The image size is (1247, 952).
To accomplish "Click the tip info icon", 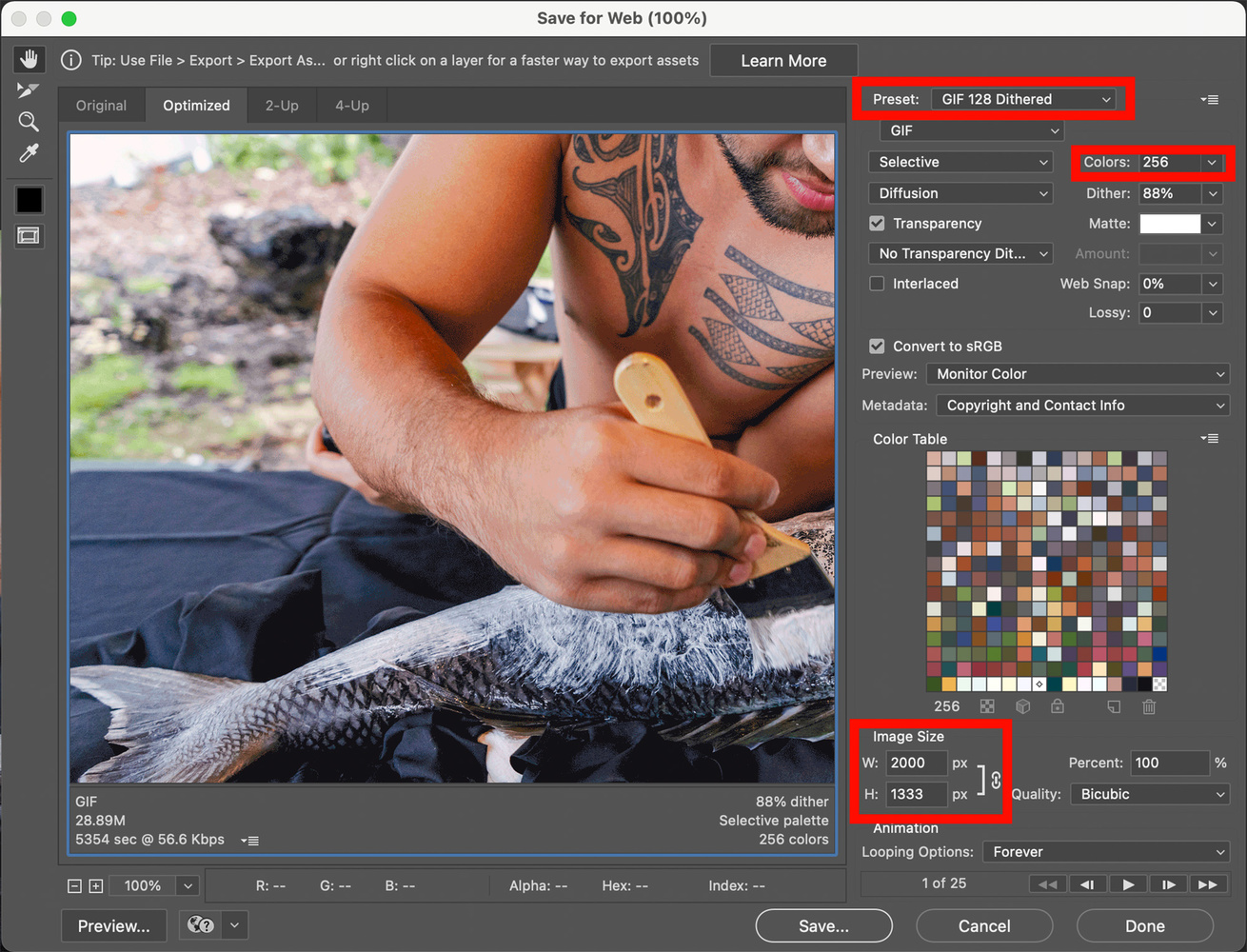I will coord(70,60).
